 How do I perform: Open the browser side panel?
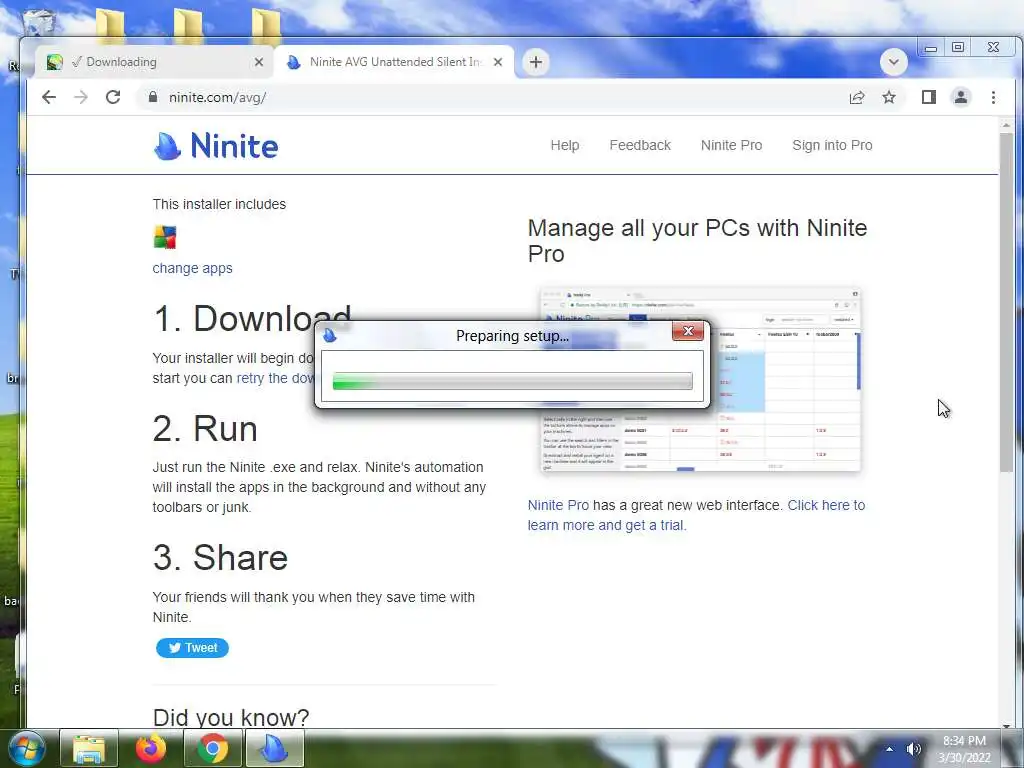tap(929, 97)
